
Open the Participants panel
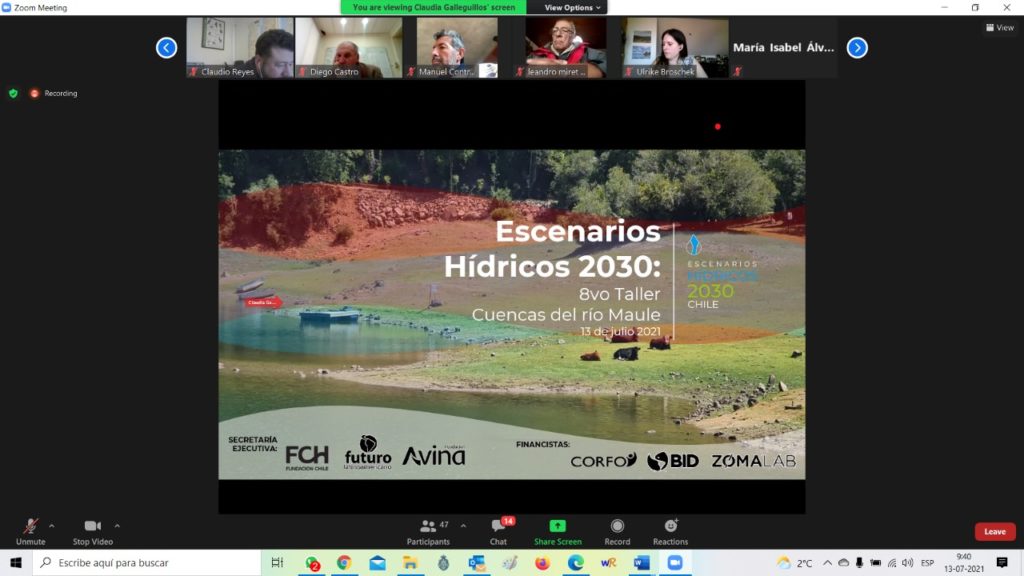tap(428, 527)
